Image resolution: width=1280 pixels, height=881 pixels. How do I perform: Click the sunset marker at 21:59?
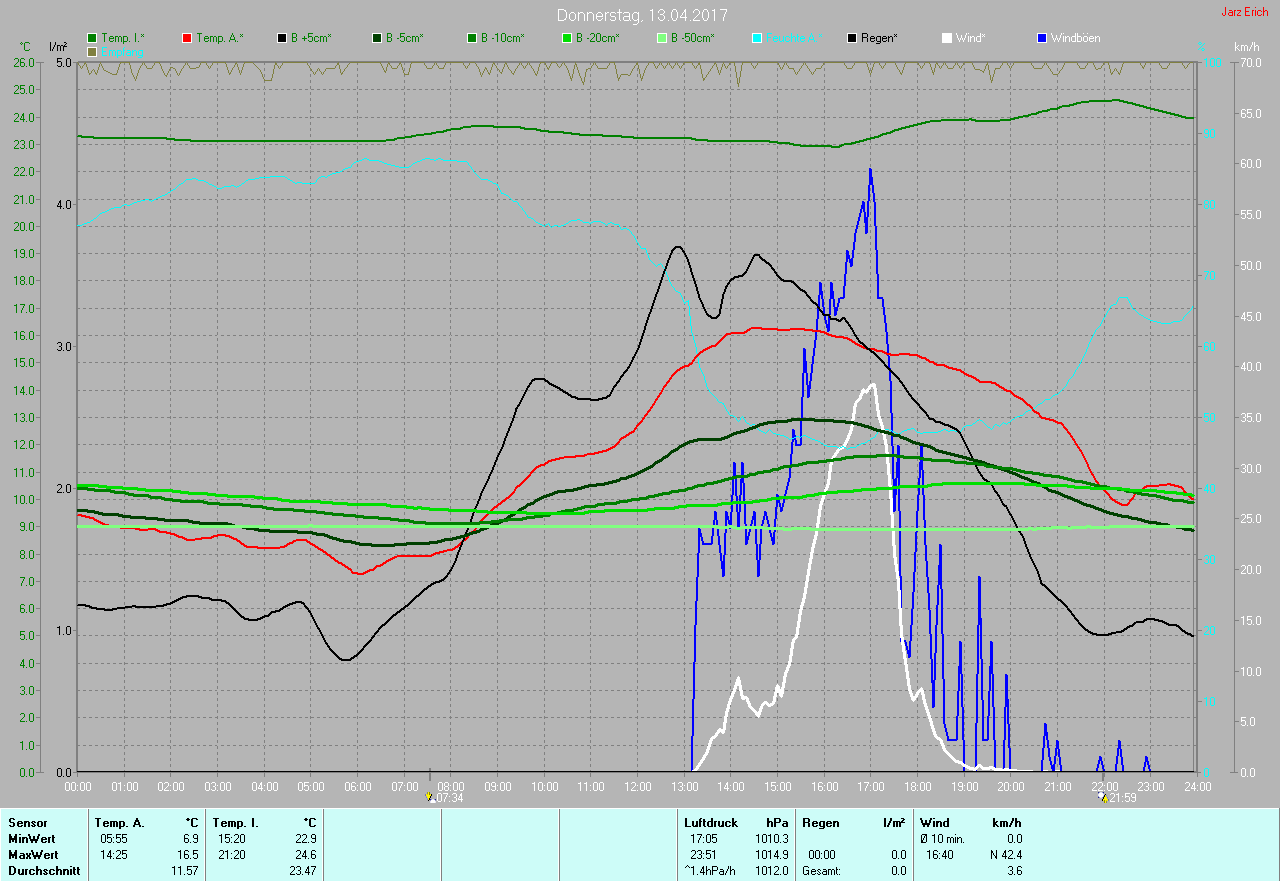click(1104, 797)
